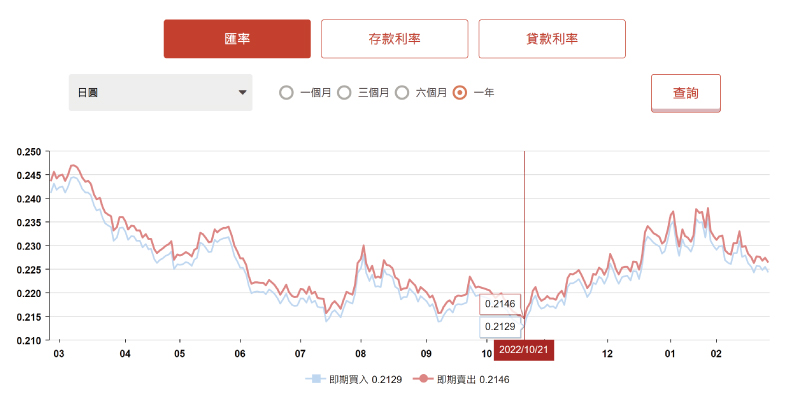The height and width of the screenshot is (393, 800).
Task: Open the 存款利率 tab
Action: [x=394, y=39]
